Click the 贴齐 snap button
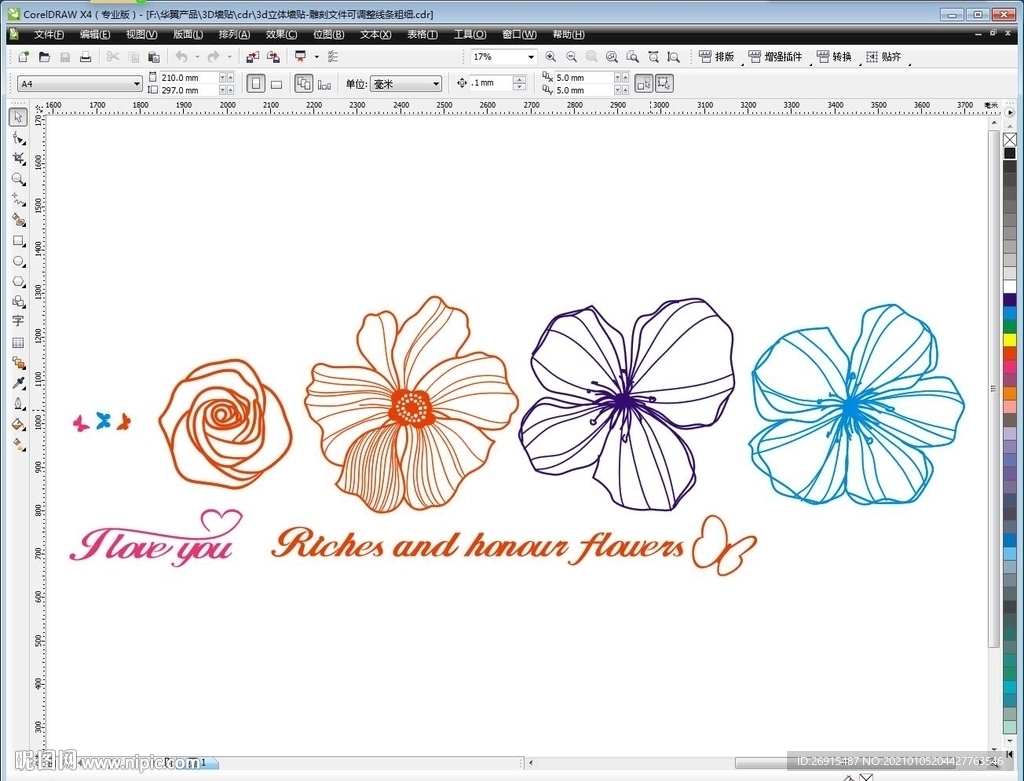The image size is (1024, 781). (883, 57)
